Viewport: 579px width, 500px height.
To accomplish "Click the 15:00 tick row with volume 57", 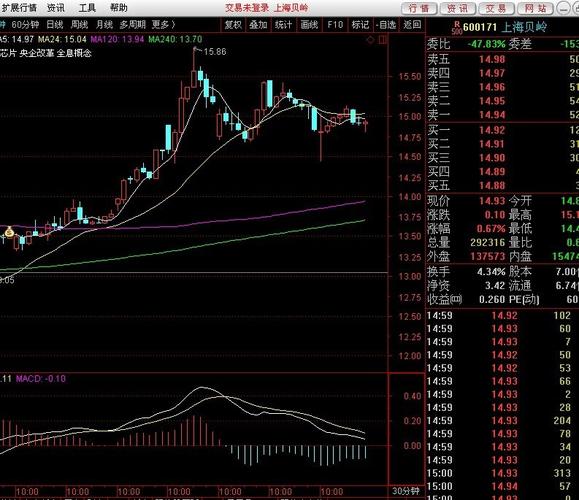I will click(x=503, y=486).
